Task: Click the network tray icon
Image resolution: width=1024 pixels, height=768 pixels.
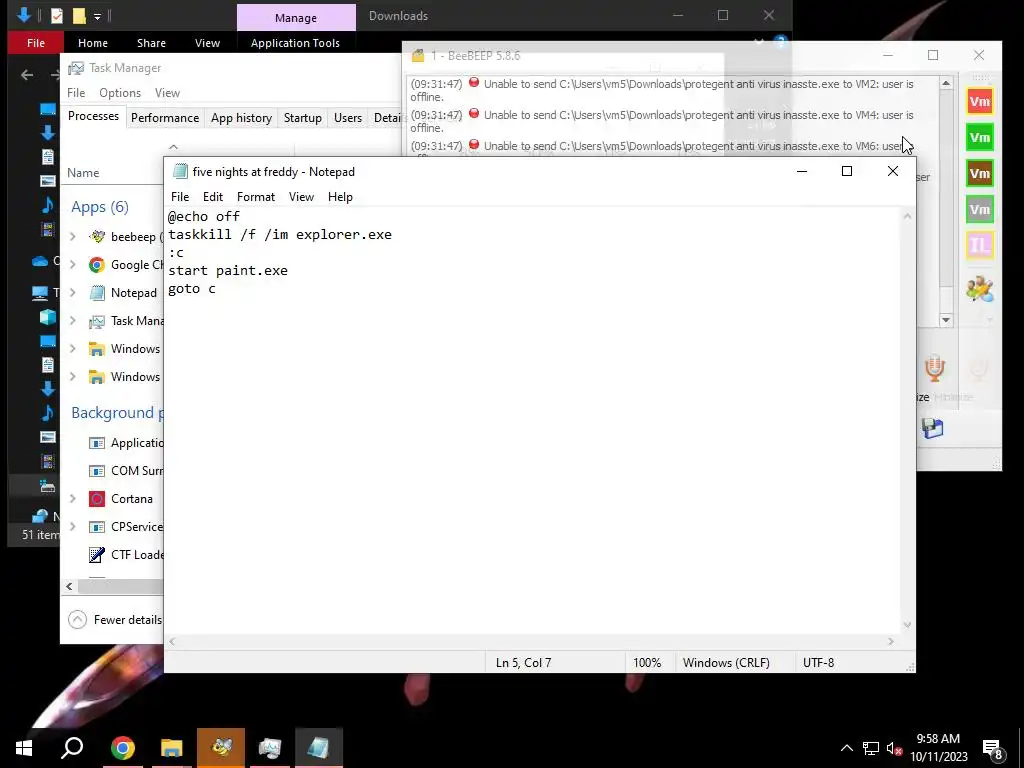Action: [x=871, y=748]
